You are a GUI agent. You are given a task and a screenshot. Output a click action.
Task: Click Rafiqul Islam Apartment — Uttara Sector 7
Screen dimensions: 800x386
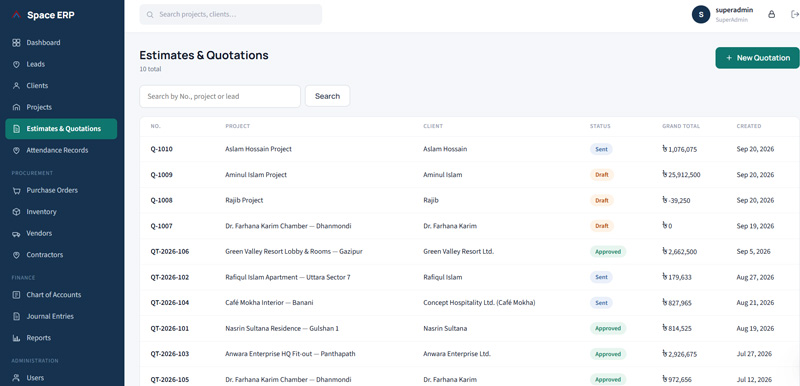click(287, 277)
